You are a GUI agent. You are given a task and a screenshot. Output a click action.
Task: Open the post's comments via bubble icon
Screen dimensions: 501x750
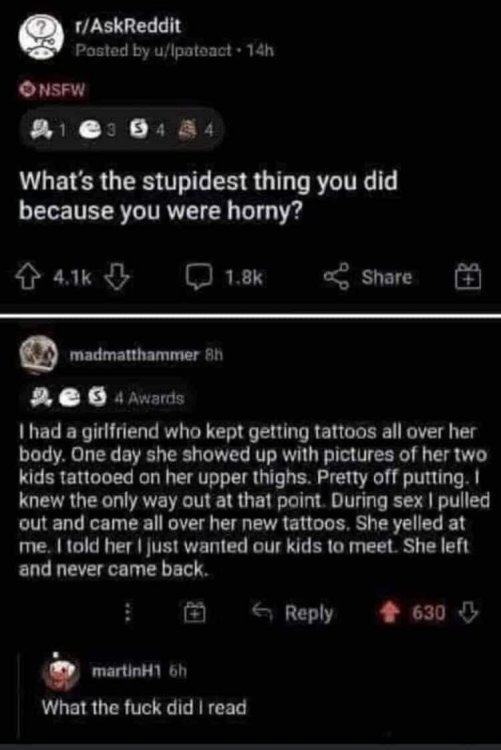pos(199,278)
